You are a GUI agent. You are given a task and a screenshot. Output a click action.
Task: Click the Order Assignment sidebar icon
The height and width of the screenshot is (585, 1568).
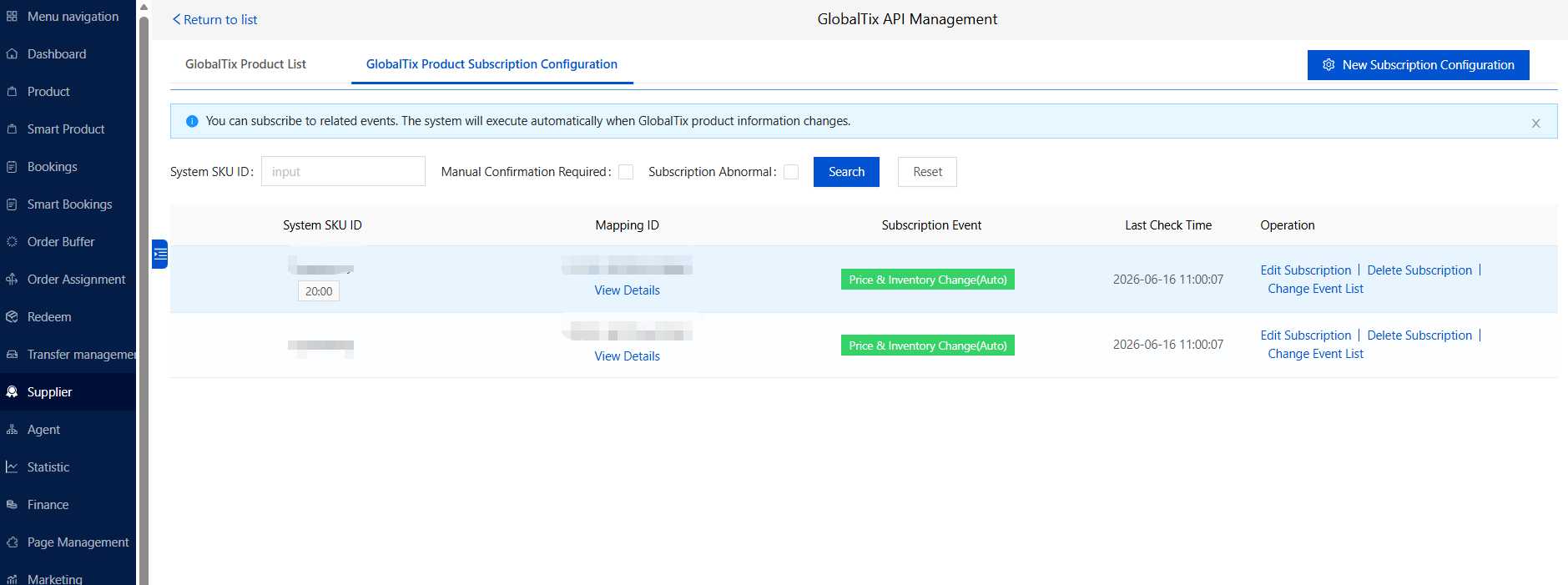[x=12, y=280]
